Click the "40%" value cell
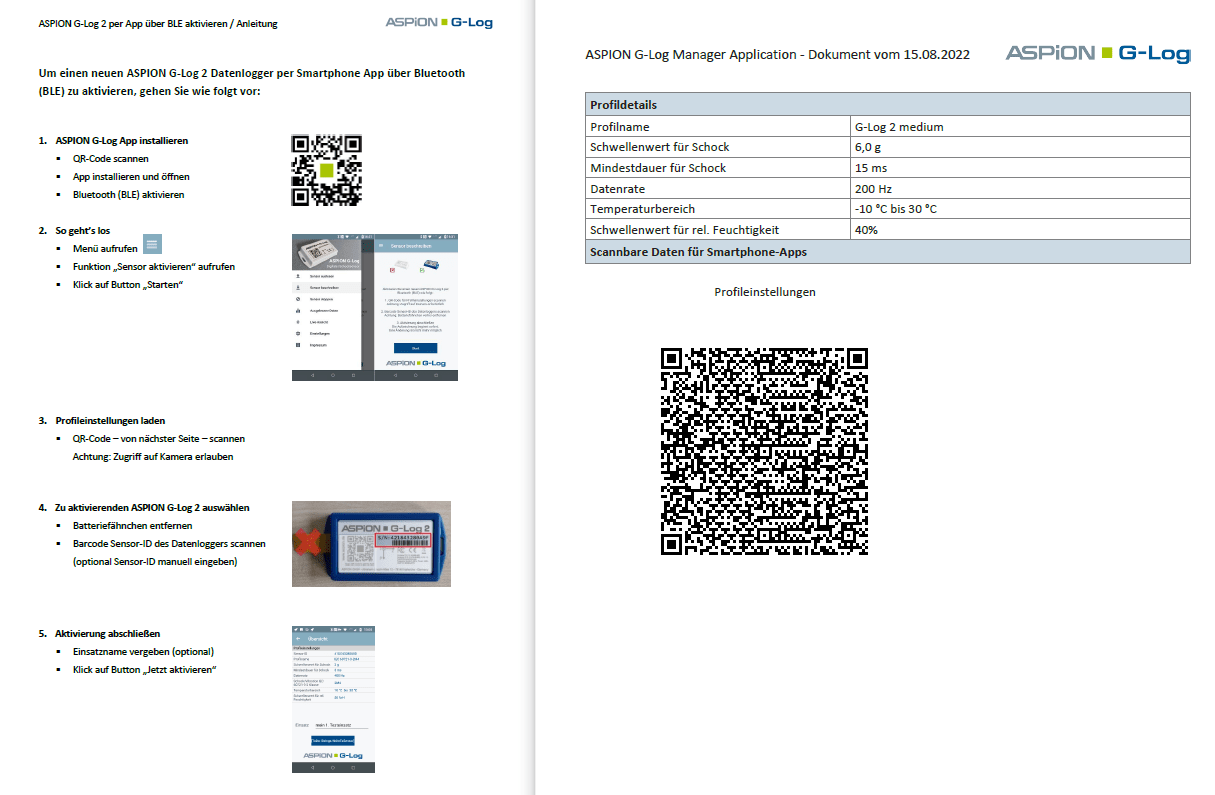Image resolution: width=1215 pixels, height=795 pixels. pos(1021,230)
